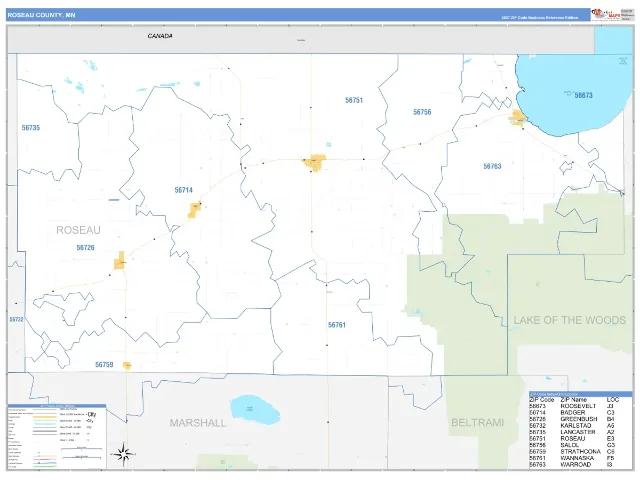Click the 56756 ZIP label on the map
Viewport: 640px width, 480px height.
click(x=422, y=112)
